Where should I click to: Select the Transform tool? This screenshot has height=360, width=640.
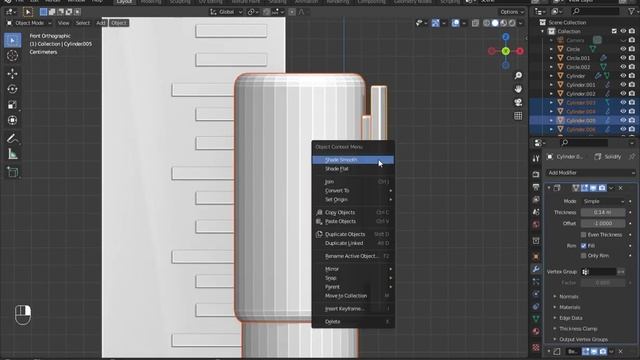pyautogui.click(x=12, y=120)
